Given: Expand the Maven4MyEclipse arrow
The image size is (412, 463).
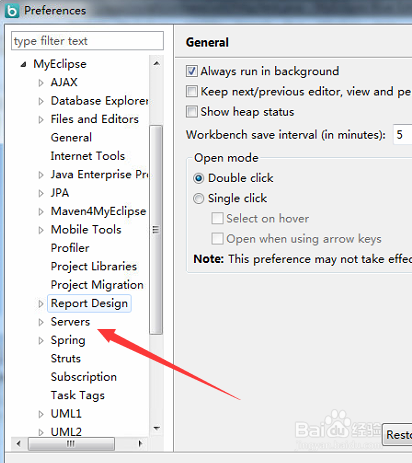Looking at the screenshot, I should click(x=41, y=211).
